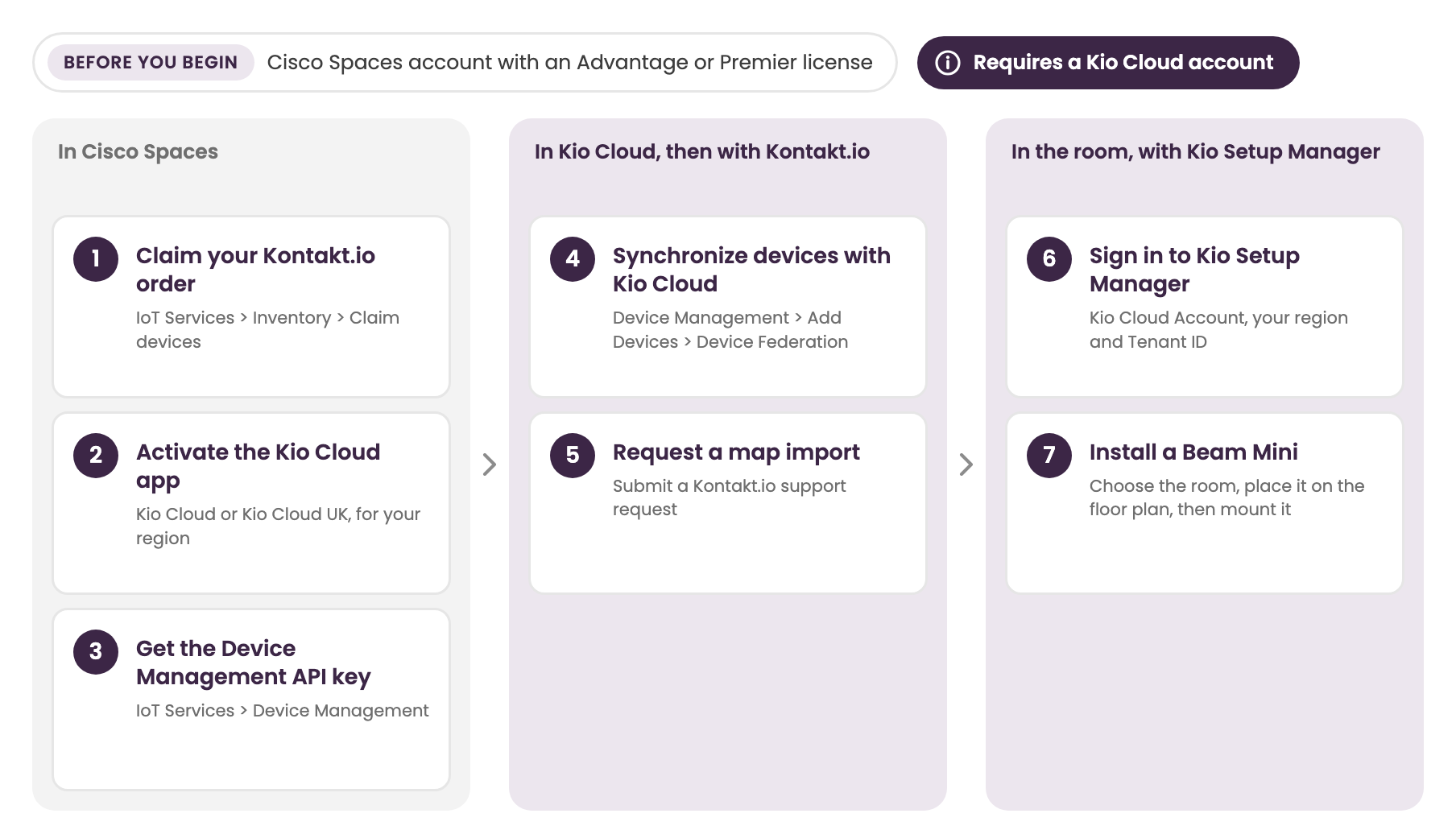Screen dimensions: 1456x834
Task: Click the step 5 number badge
Action: coord(573,456)
